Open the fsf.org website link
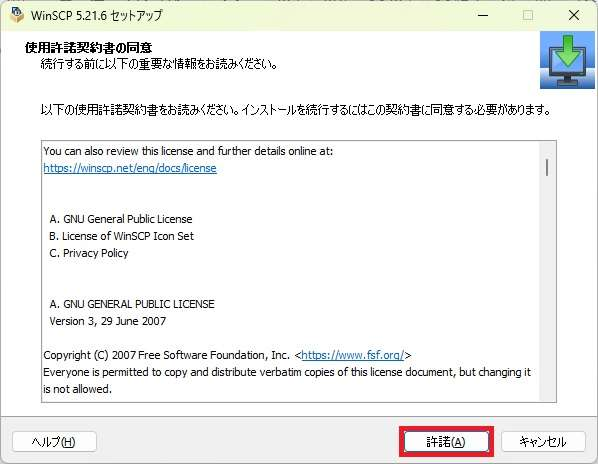 [352, 355]
